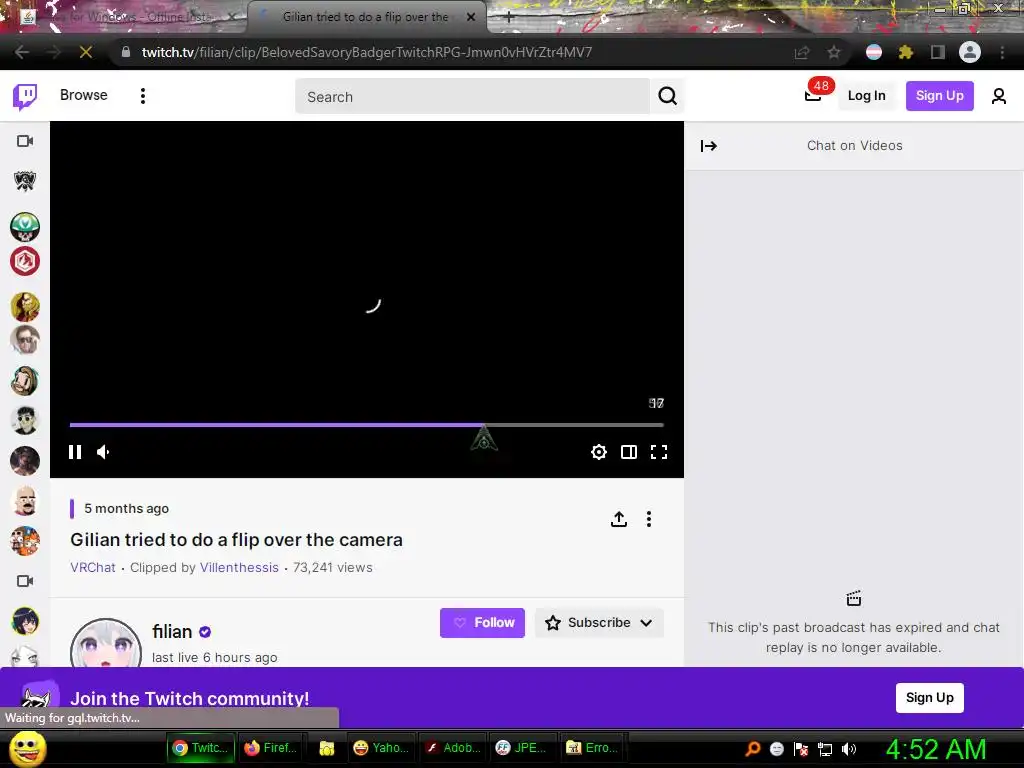1024x768 pixels.
Task: Open the smiley Start button
Action: (x=27, y=748)
